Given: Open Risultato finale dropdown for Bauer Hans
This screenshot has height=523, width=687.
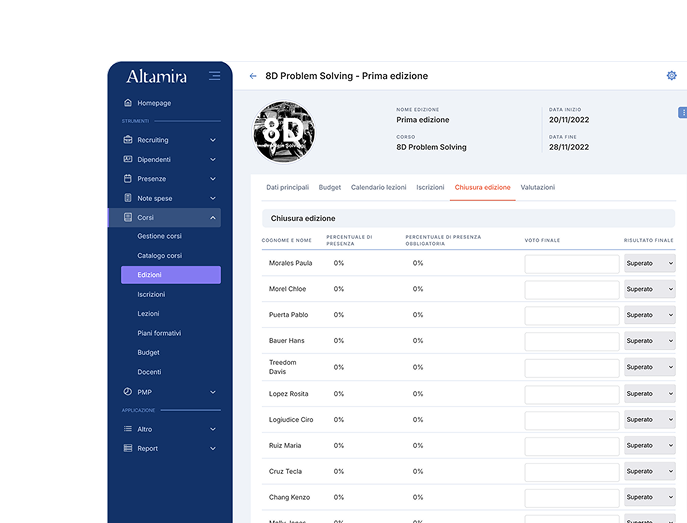Looking at the screenshot, I should click(649, 341).
